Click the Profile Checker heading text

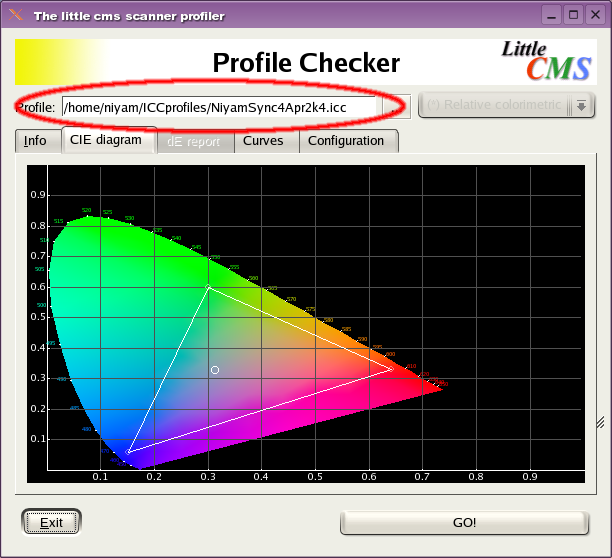[306, 63]
